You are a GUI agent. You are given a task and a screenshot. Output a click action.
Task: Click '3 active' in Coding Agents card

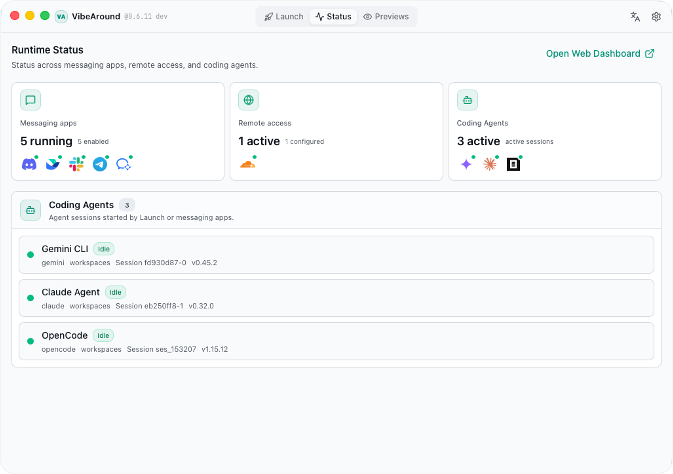(479, 141)
